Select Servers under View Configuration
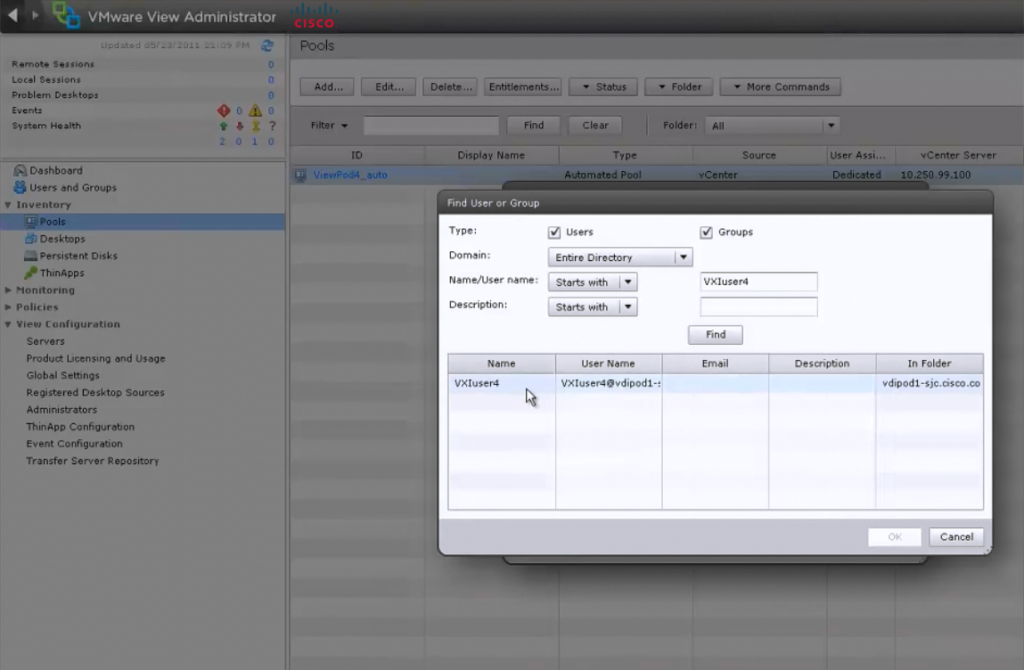Screen dimensions: 1024x670 [46, 341]
